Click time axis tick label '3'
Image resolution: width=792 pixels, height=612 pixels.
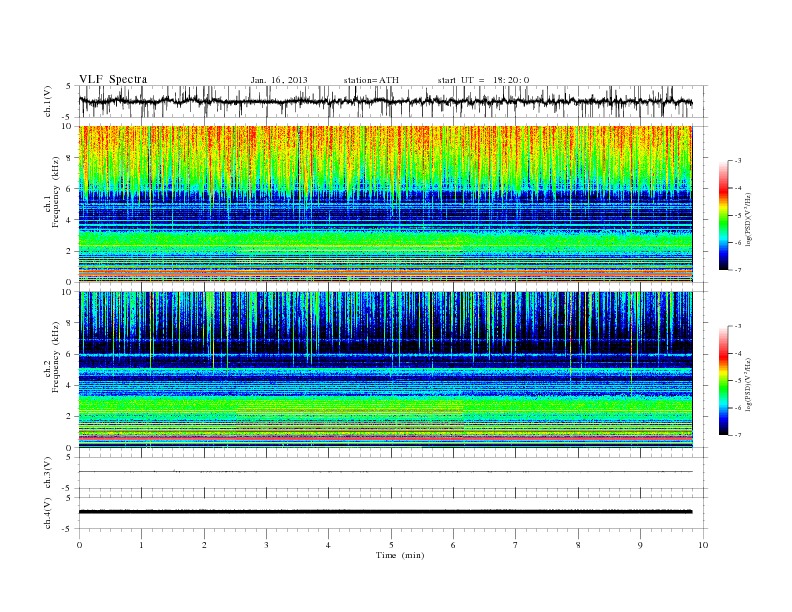266,545
